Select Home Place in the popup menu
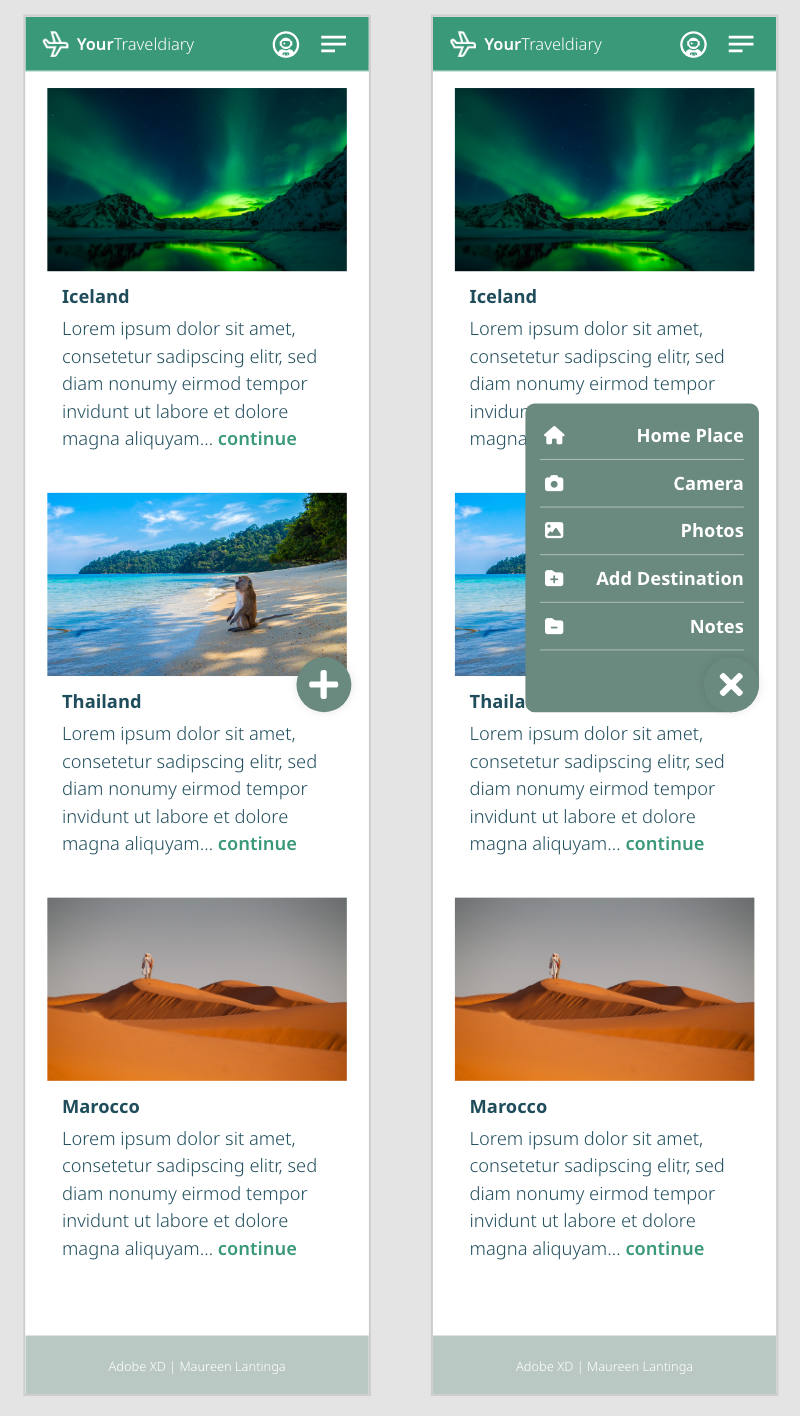The width and height of the screenshot is (800, 1416). (x=642, y=435)
